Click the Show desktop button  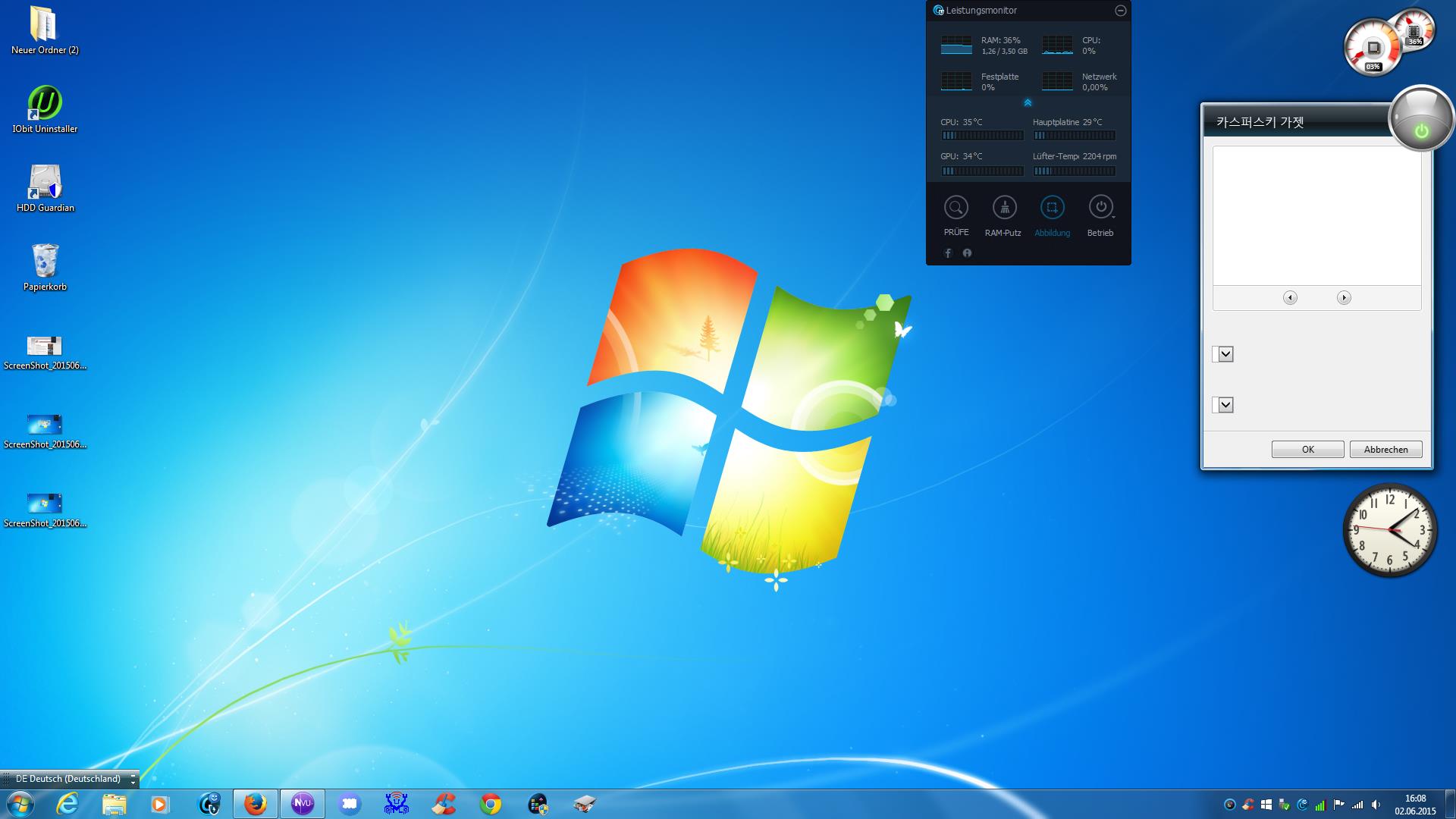(1450, 804)
